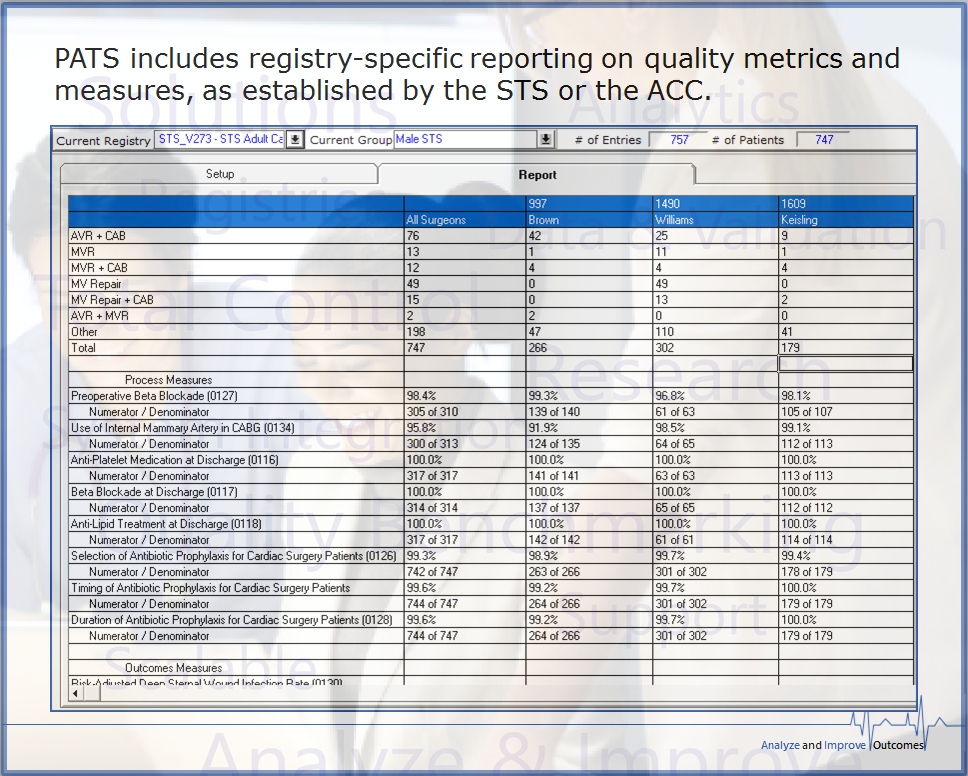This screenshot has height=776, width=968.
Task: Switch to the Setup tab
Action: [x=220, y=174]
